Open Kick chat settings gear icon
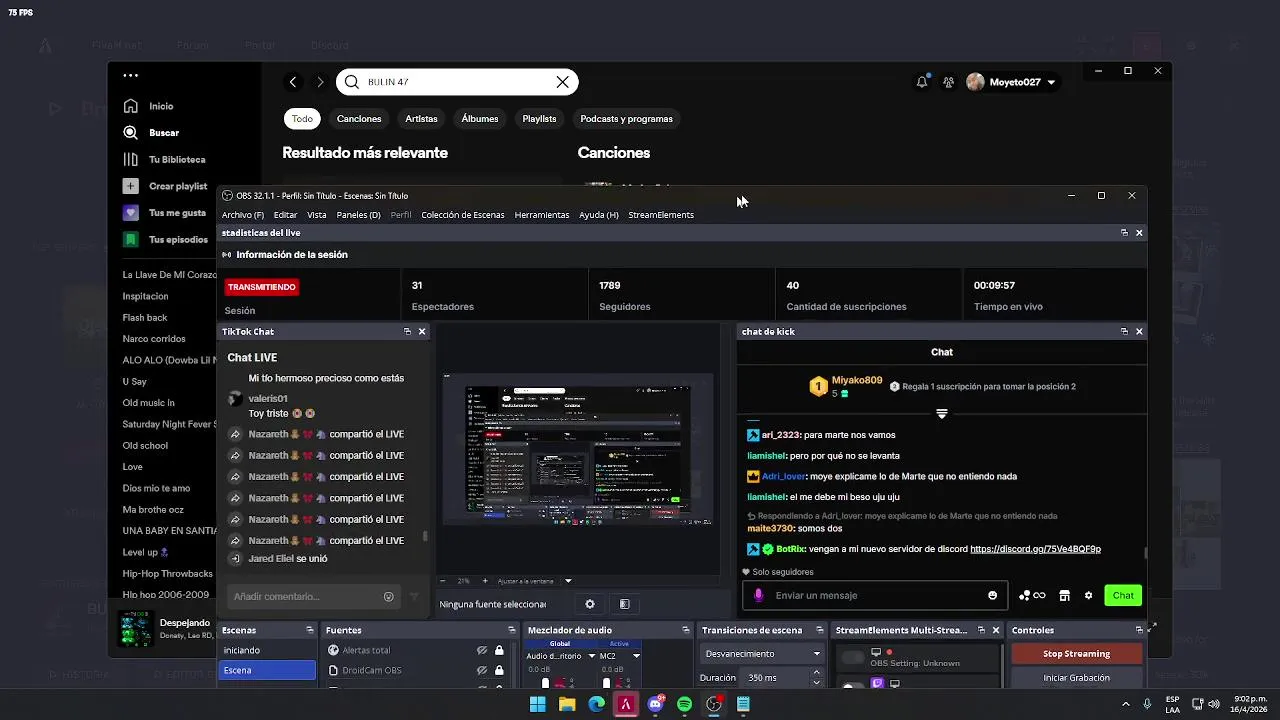The image size is (1280, 720). pos(1088,595)
